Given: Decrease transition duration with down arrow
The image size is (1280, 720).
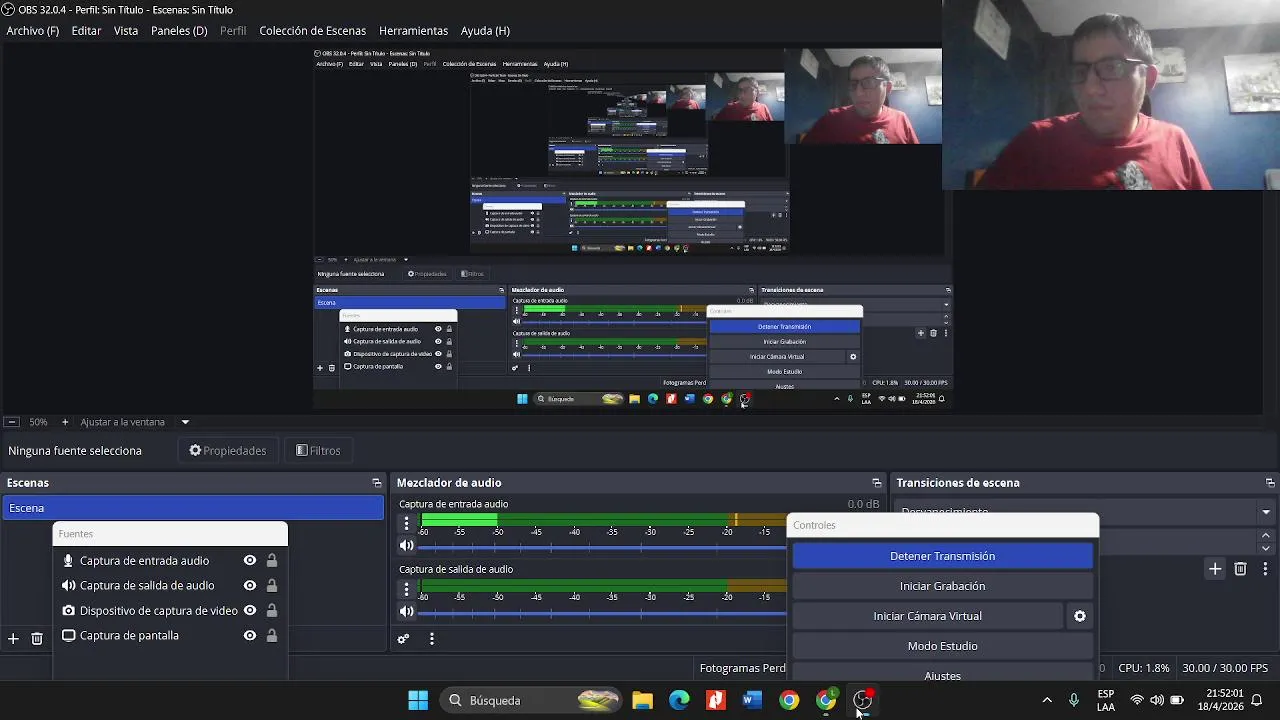Looking at the screenshot, I should click(x=1266, y=549).
